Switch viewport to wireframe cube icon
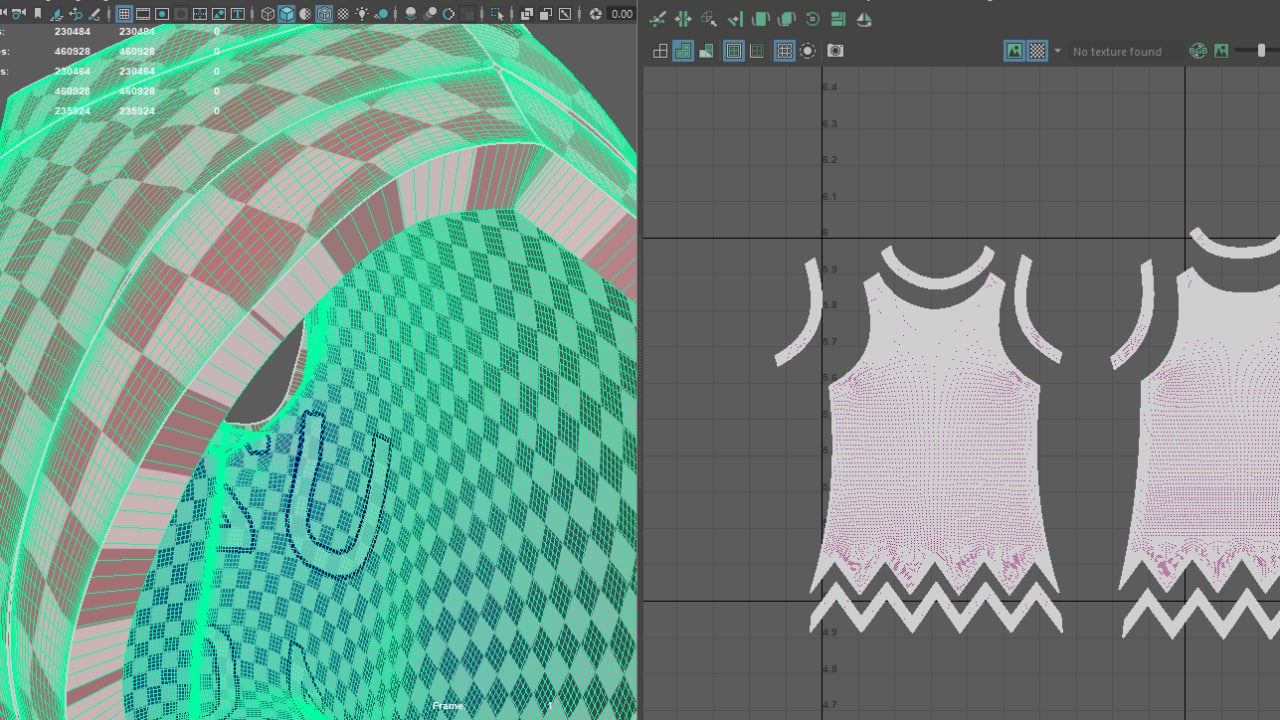This screenshot has width=1280, height=720. [268, 14]
